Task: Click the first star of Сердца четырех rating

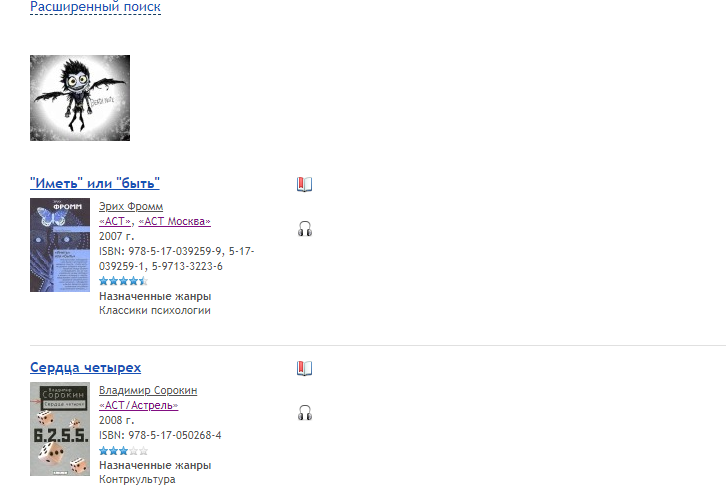Action: tap(104, 451)
